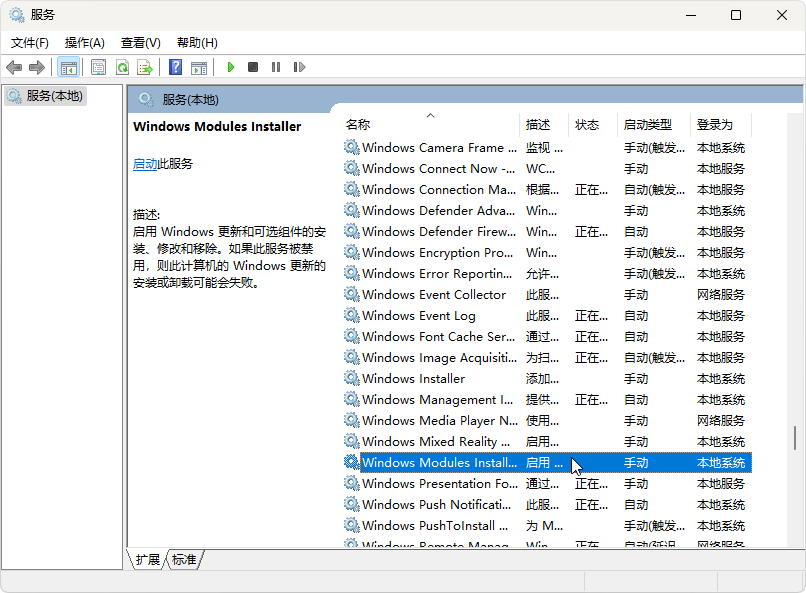The width and height of the screenshot is (806, 593).
Task: Click the Restart service toolbar icon
Action: pyautogui.click(x=299, y=67)
